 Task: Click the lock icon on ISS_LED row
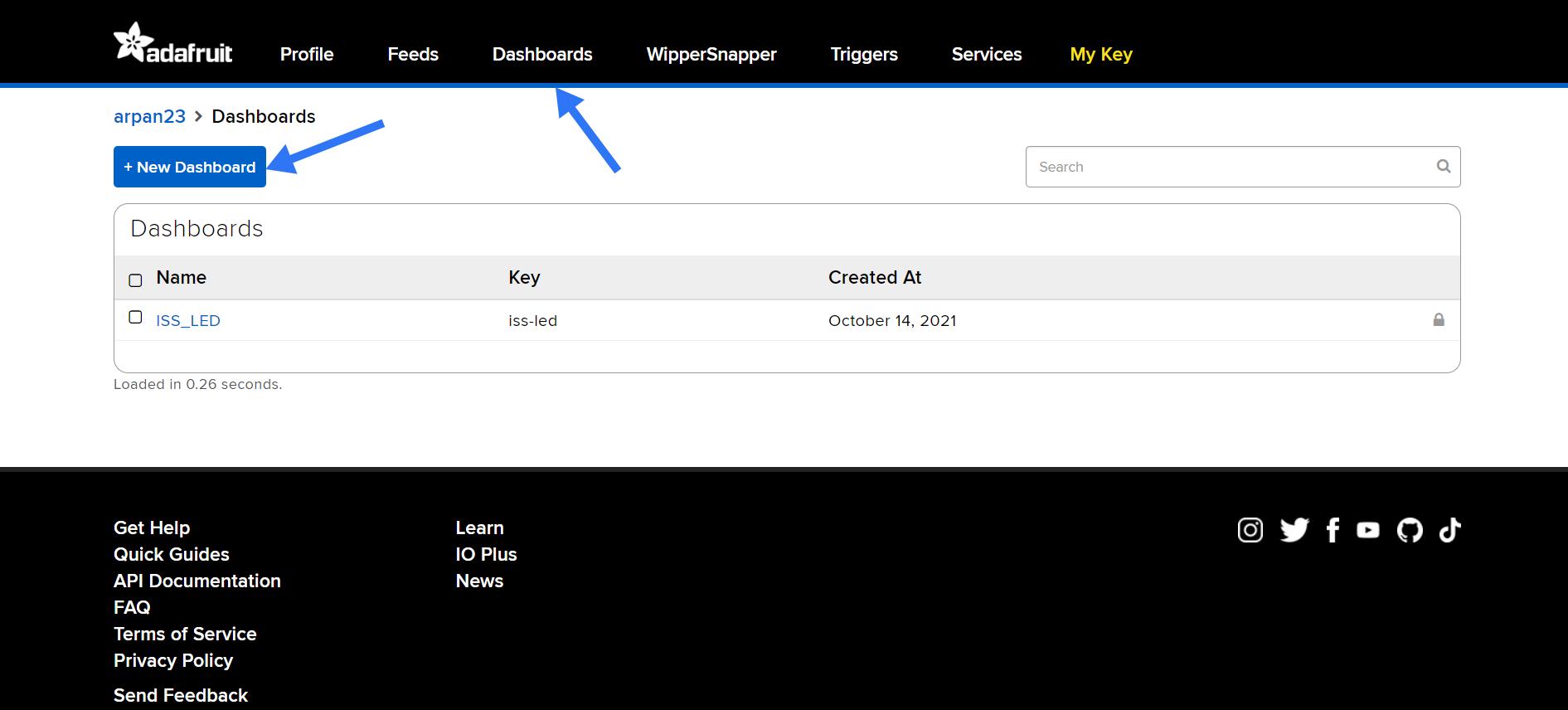click(x=1439, y=319)
